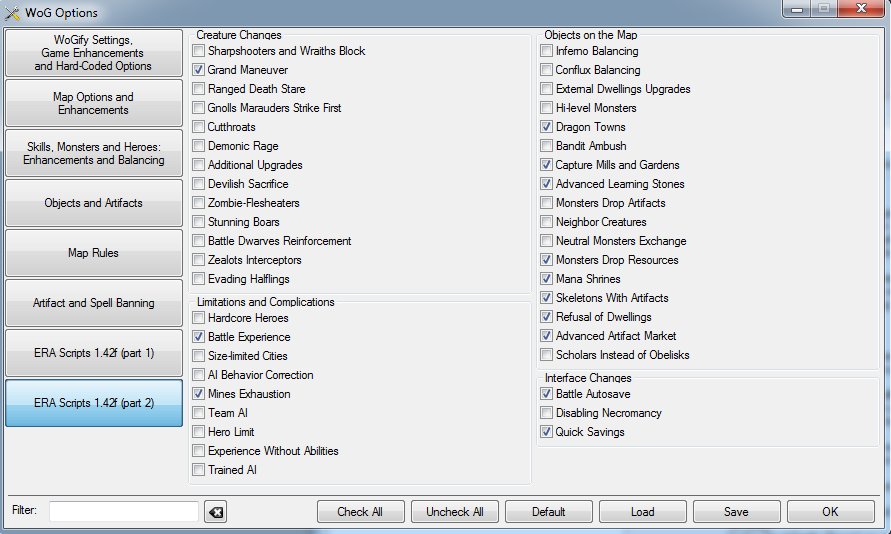This screenshot has height=534, width=891.
Task: Uncheck Mines Exhaustion
Action: click(x=198, y=394)
